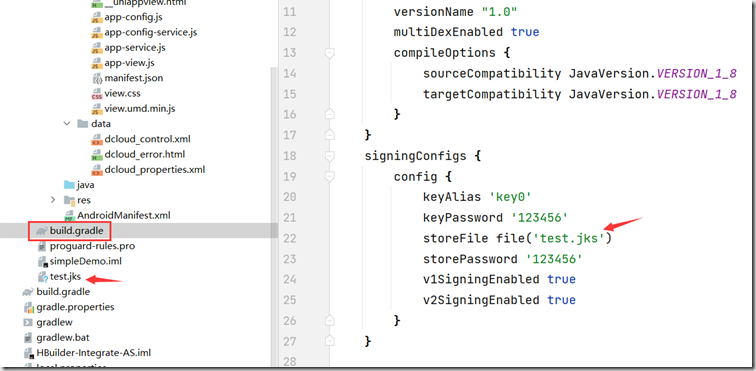Click the gradlew.bat file icon

coord(28,337)
